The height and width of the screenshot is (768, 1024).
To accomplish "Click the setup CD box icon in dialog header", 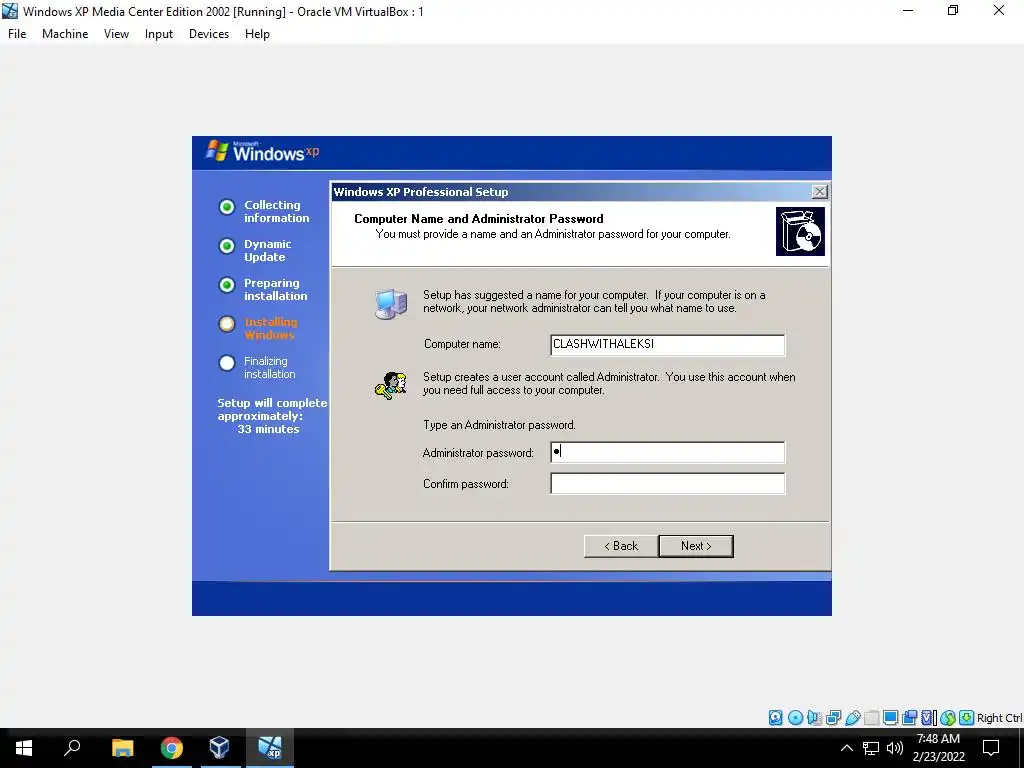I will pos(800,231).
